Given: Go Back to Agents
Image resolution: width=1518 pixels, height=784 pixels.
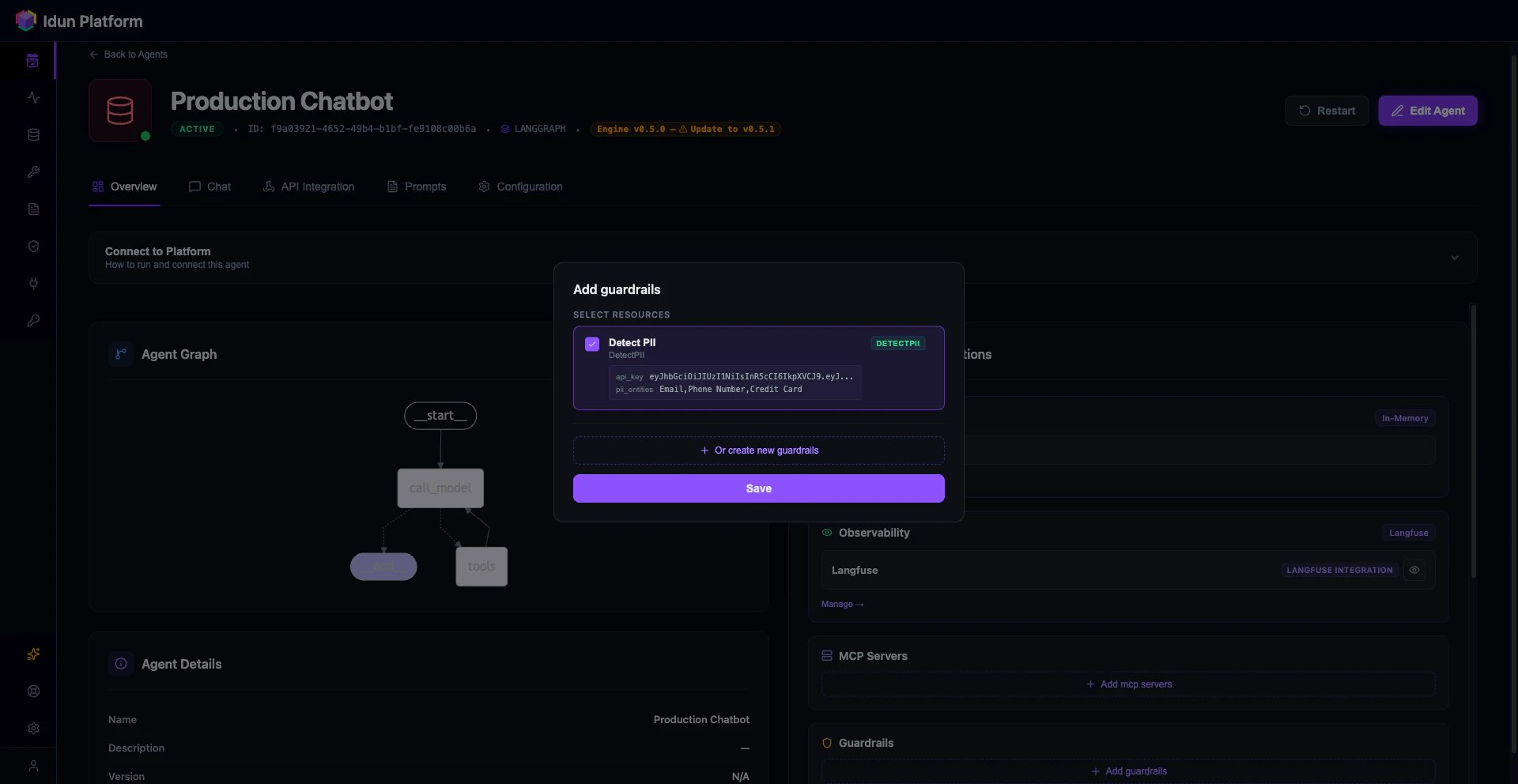Looking at the screenshot, I should (128, 55).
